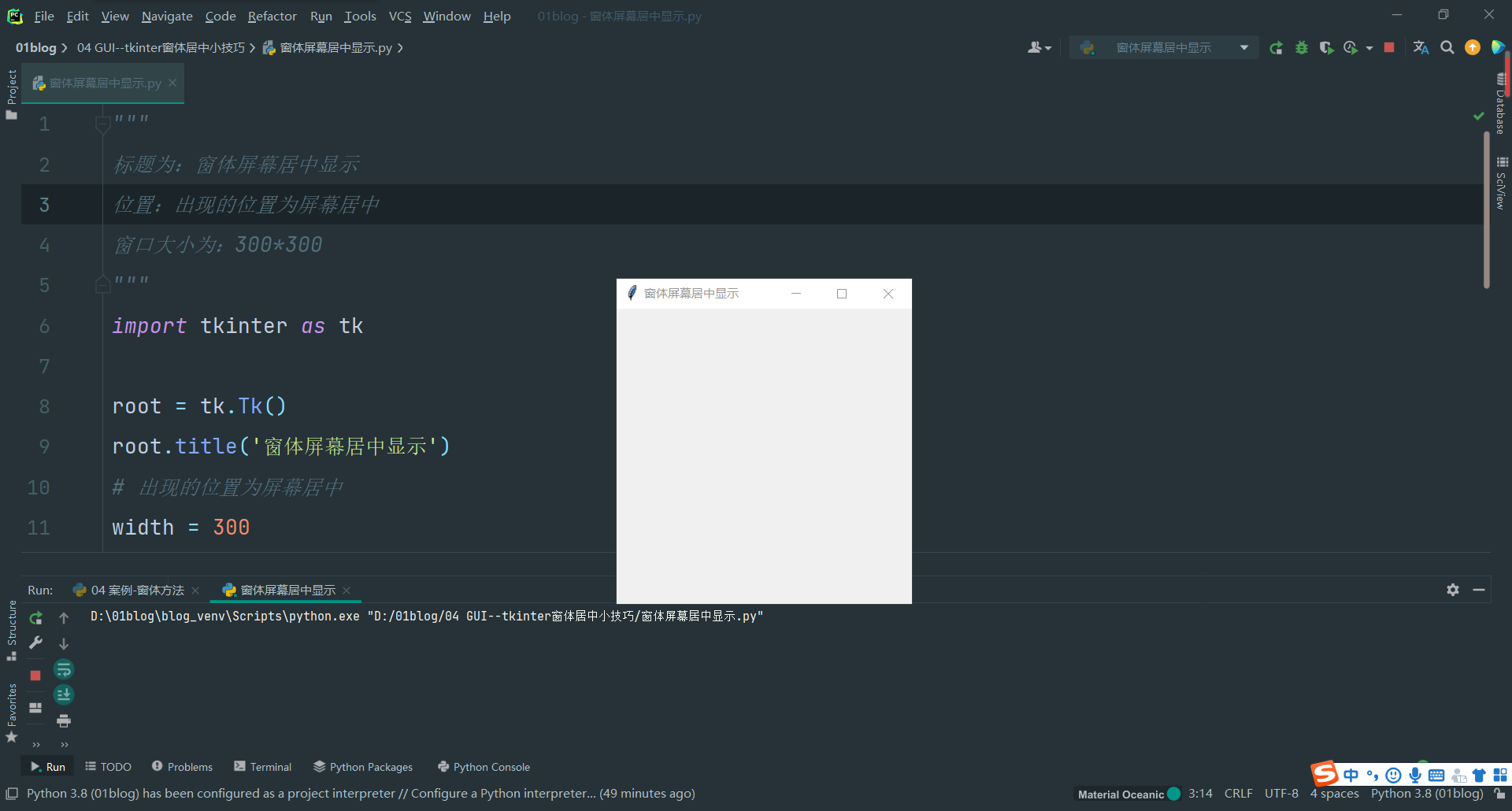Jump up the stack trace arrow
The height and width of the screenshot is (811, 1512).
pos(64,618)
